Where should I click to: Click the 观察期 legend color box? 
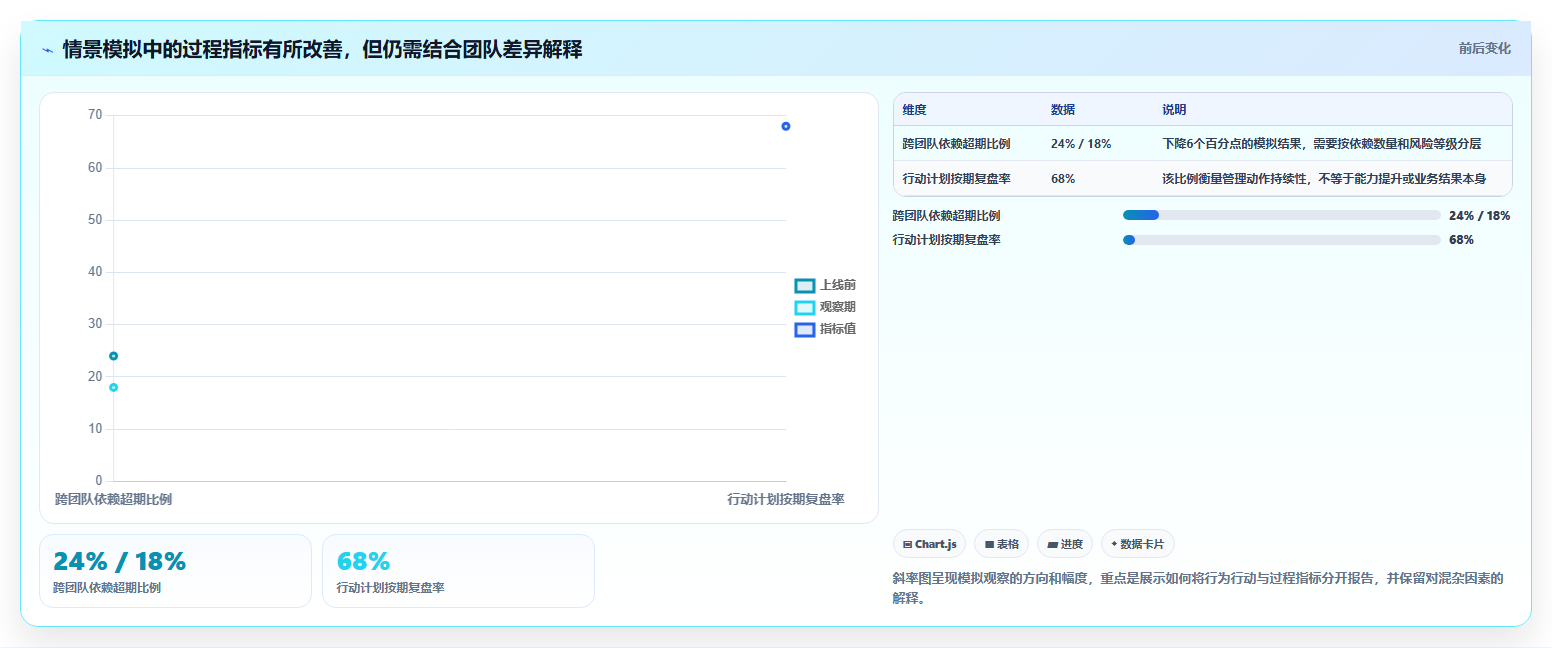tap(805, 308)
